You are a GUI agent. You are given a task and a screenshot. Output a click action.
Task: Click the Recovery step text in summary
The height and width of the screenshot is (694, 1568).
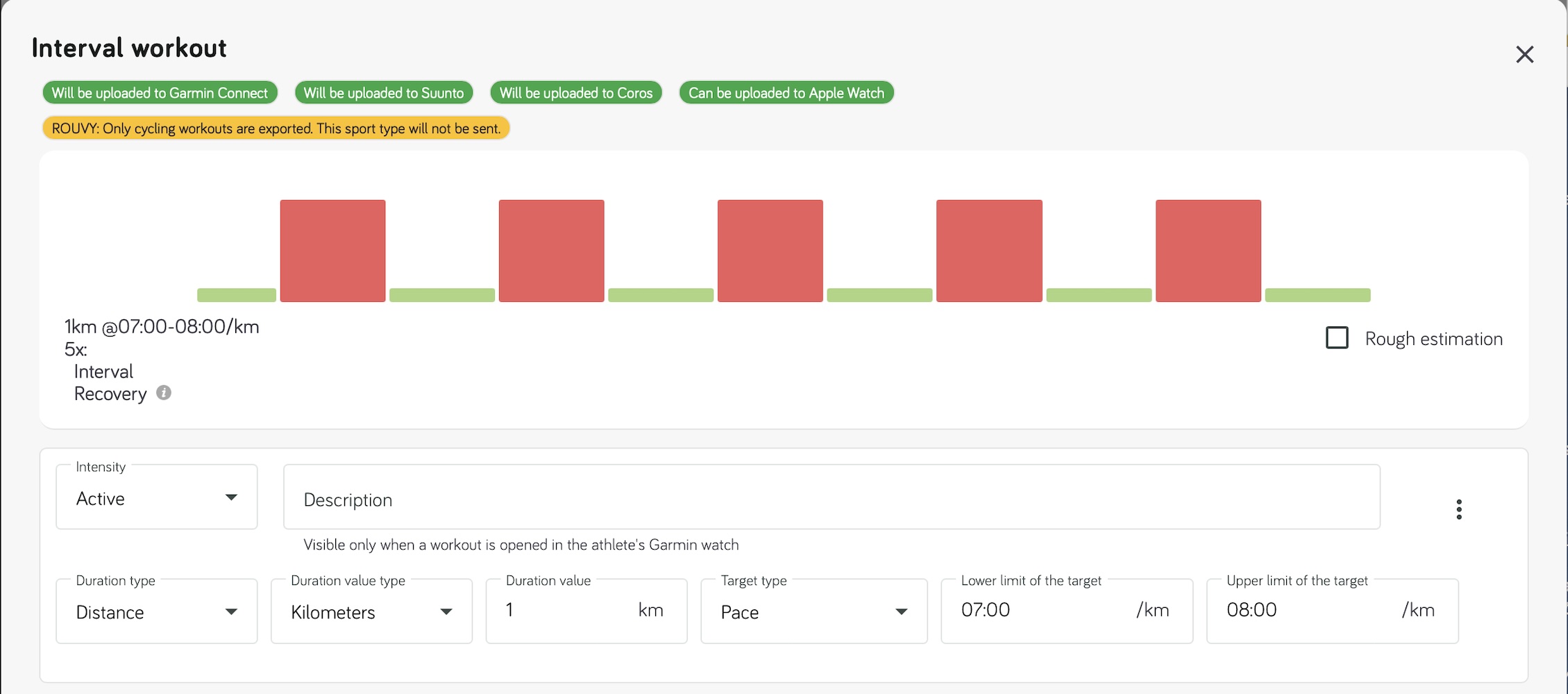point(110,393)
